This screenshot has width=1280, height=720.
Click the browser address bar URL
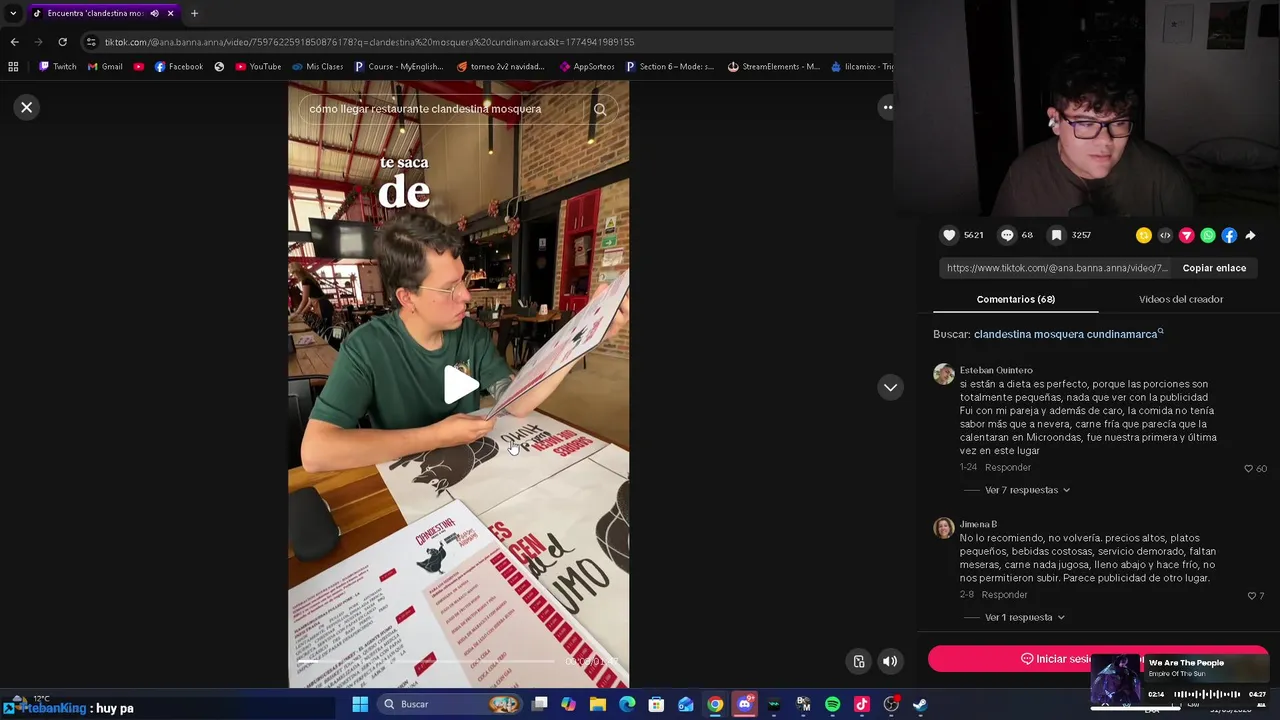tap(369, 42)
